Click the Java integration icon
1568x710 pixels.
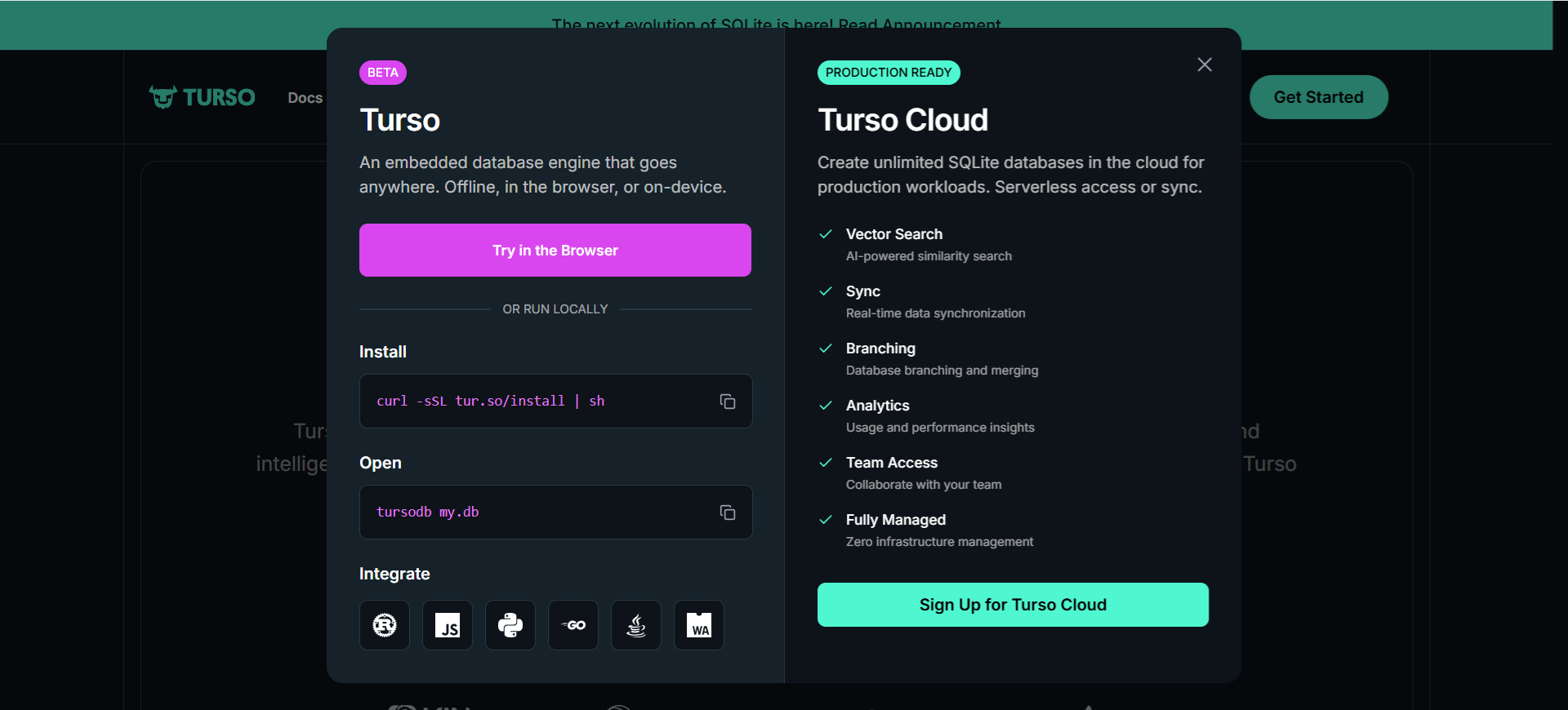coord(636,625)
